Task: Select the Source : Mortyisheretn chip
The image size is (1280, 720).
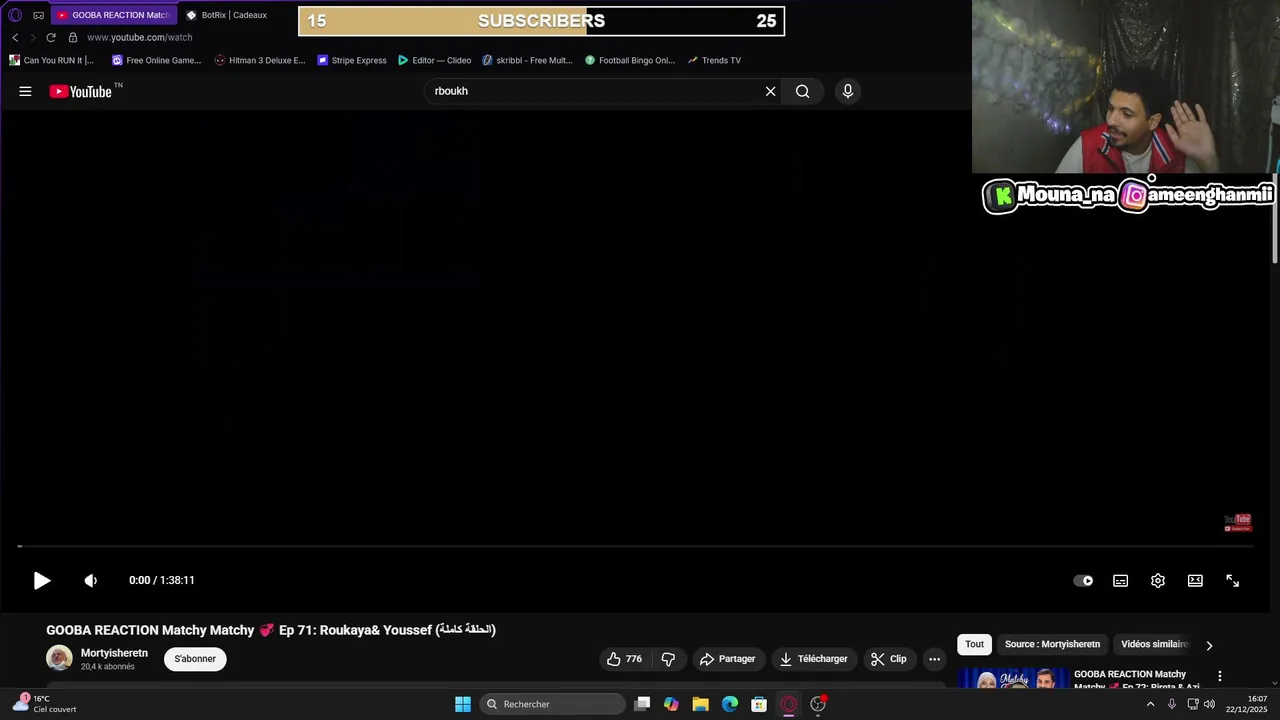Action: pos(1052,645)
